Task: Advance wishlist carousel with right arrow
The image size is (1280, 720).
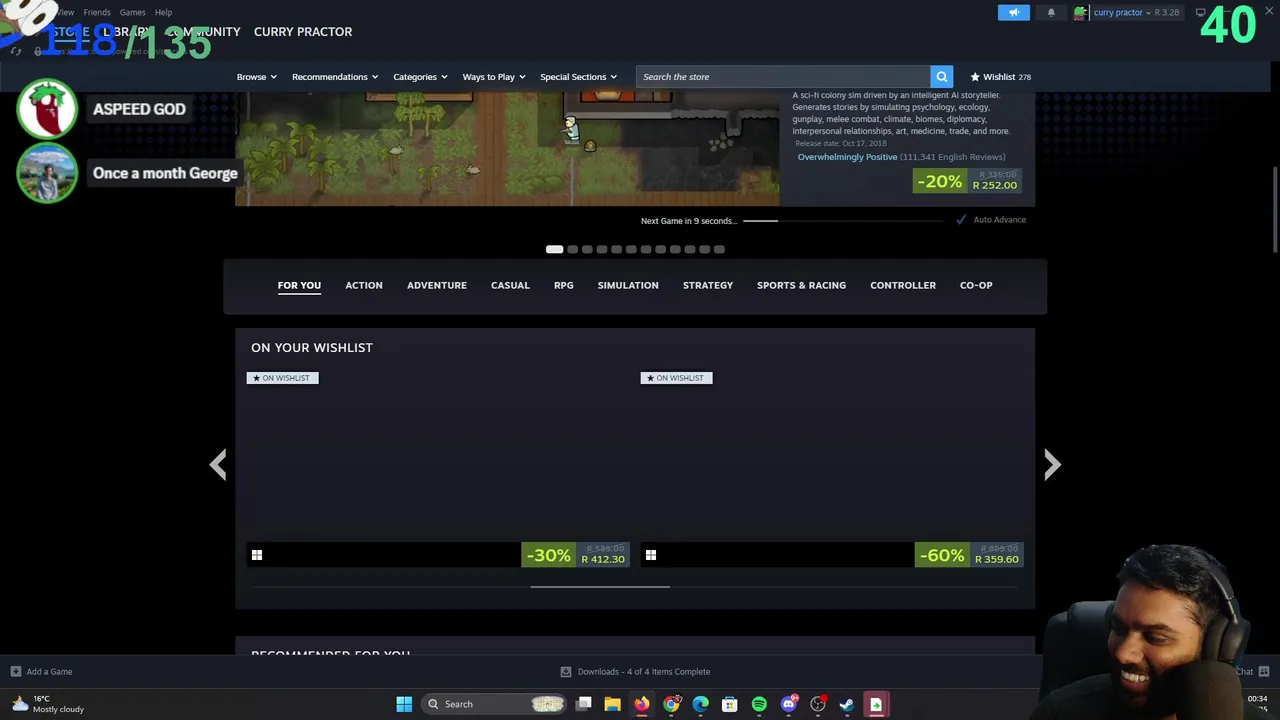Action: tap(1052, 464)
